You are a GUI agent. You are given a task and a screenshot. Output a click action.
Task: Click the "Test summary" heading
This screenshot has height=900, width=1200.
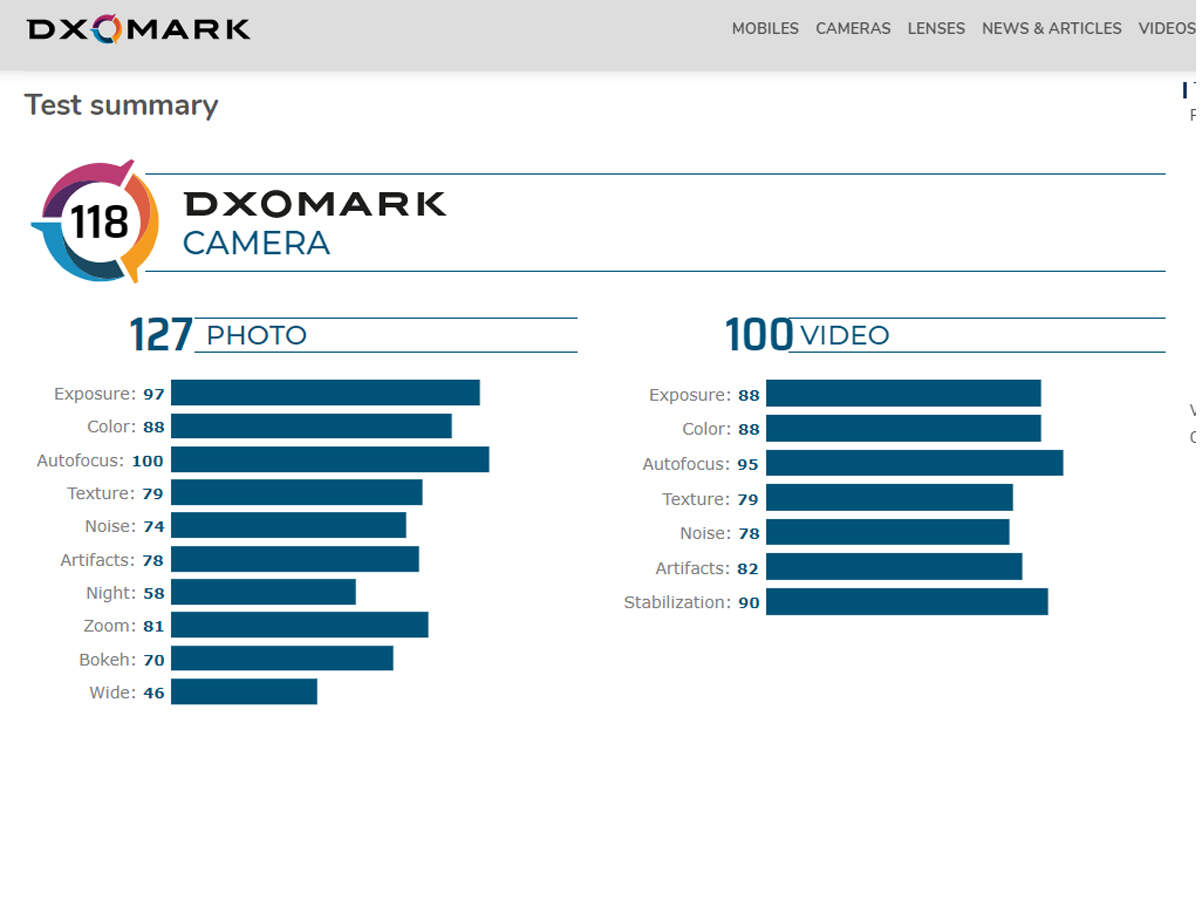(121, 105)
